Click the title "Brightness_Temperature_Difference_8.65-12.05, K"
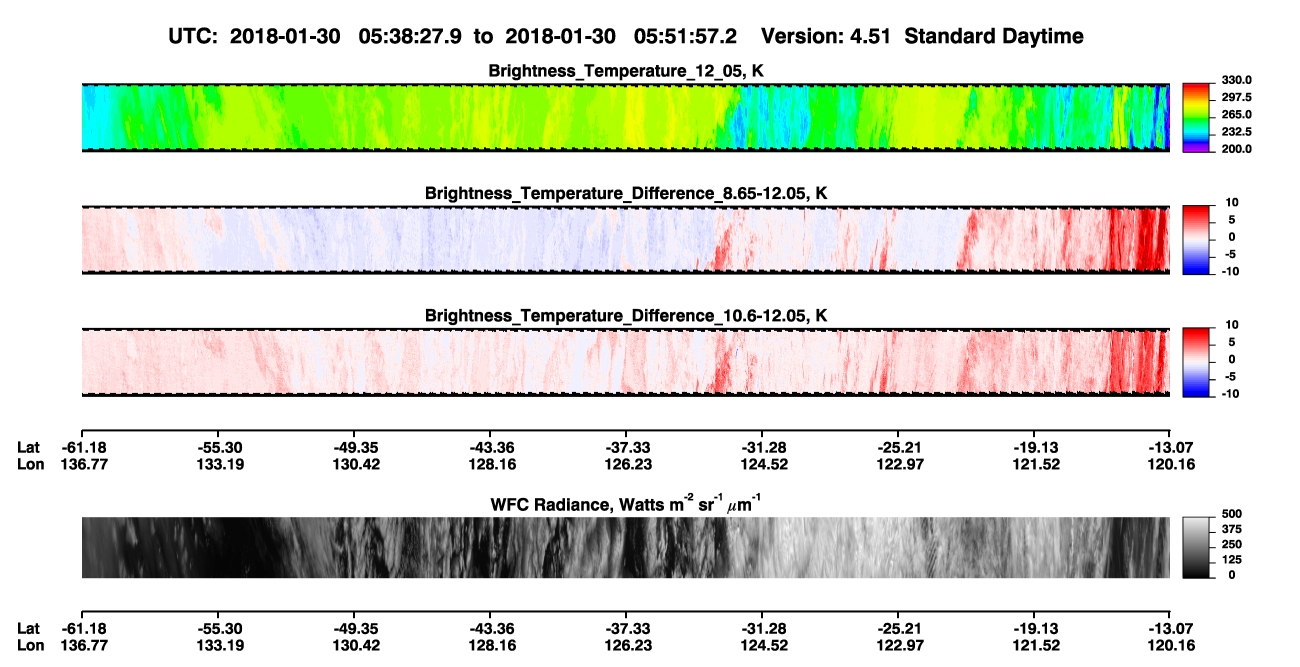 626,193
